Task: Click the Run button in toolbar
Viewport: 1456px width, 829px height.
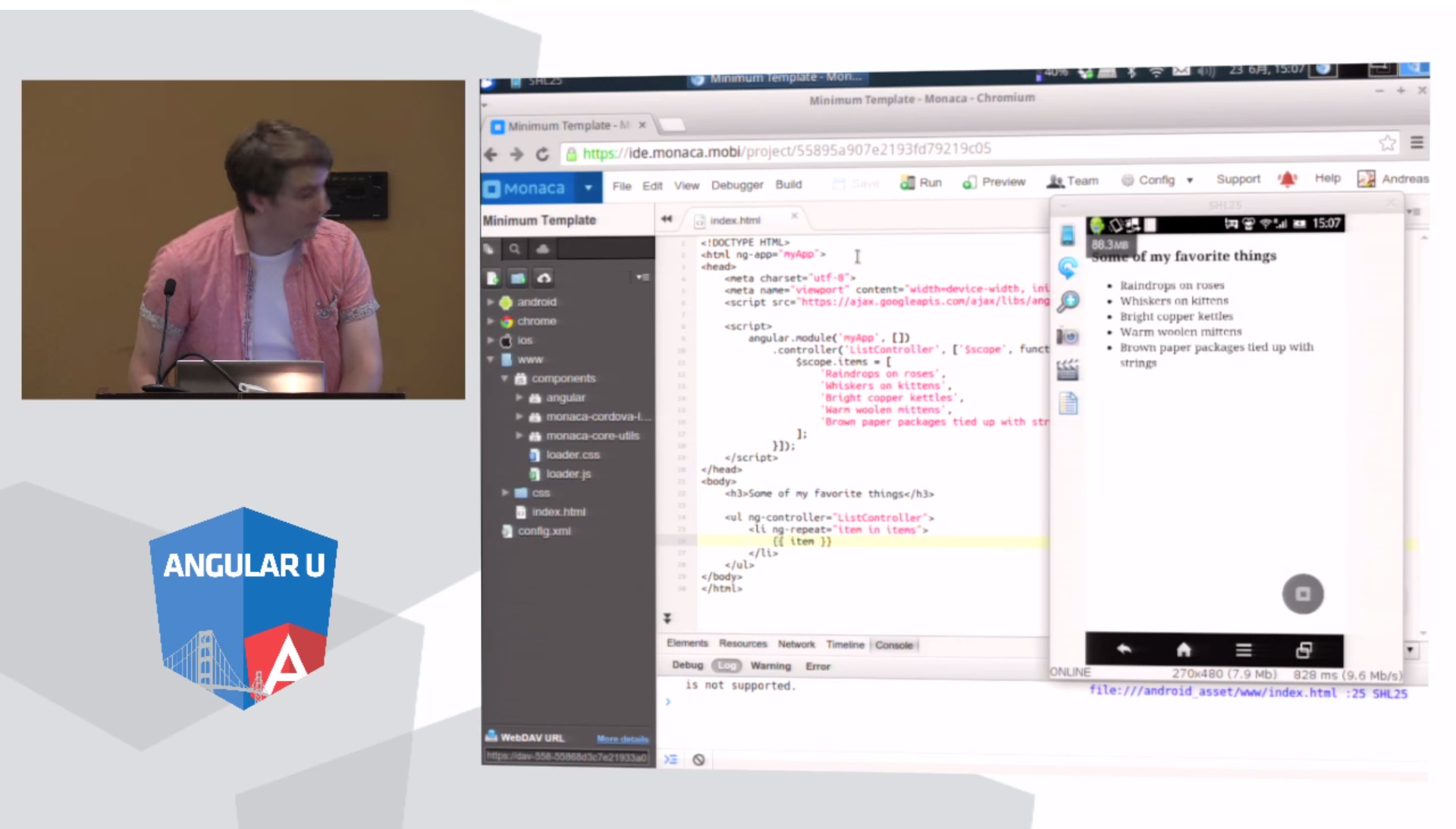Action: pos(921,182)
